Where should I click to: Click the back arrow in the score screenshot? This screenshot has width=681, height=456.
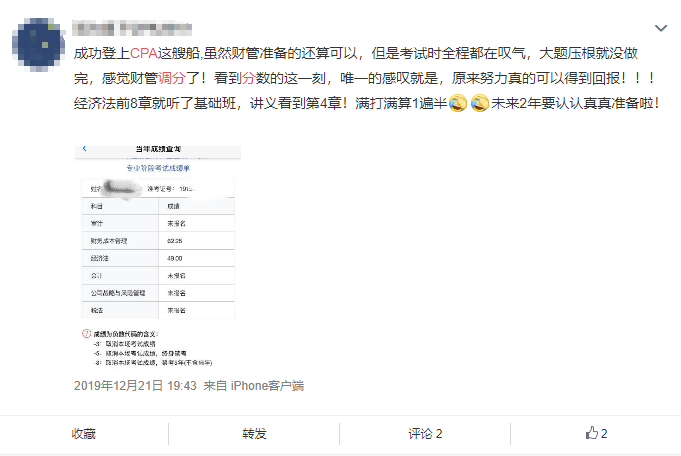[x=84, y=149]
